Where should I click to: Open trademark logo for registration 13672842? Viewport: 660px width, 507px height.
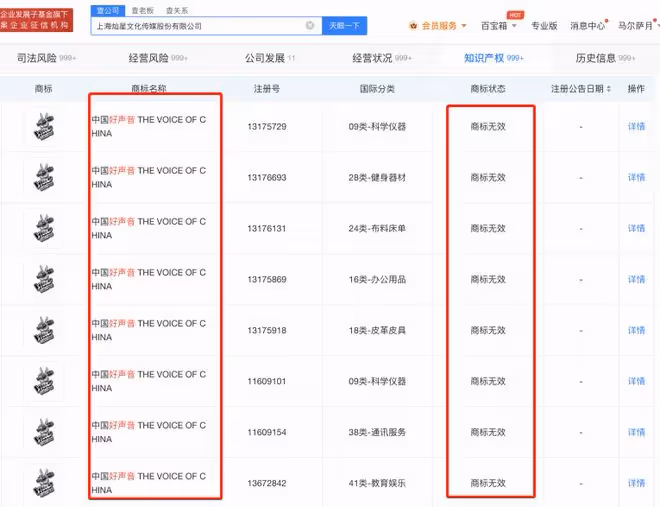click(44, 483)
